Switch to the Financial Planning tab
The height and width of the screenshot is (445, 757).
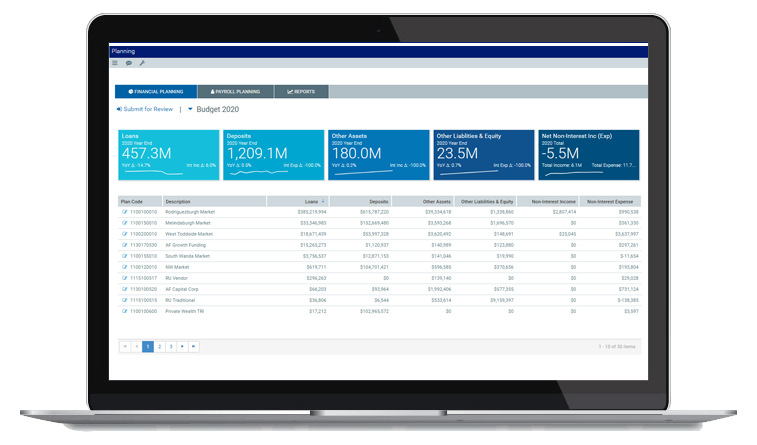[156, 91]
